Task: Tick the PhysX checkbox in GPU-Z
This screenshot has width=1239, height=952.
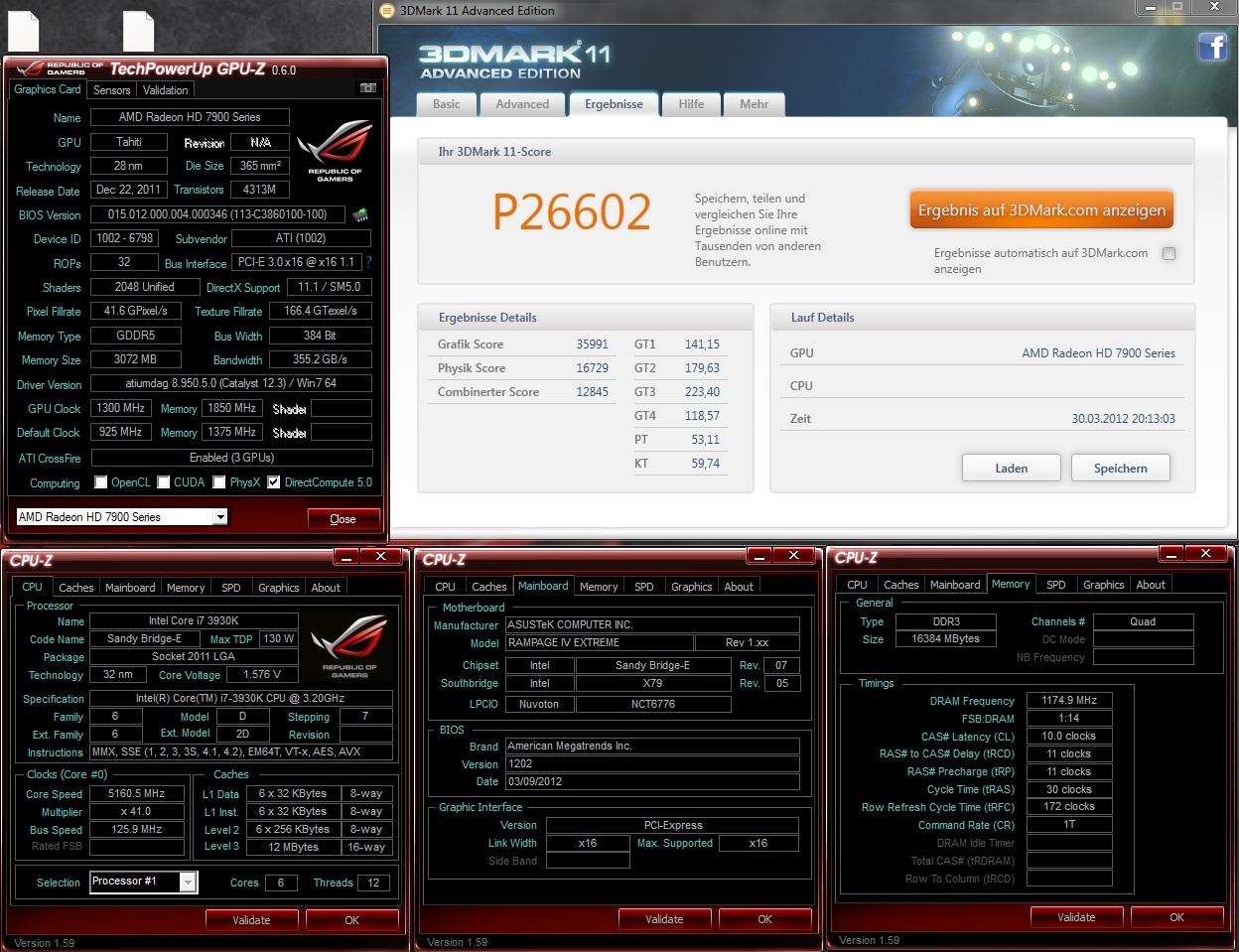Action: pyautogui.click(x=219, y=482)
